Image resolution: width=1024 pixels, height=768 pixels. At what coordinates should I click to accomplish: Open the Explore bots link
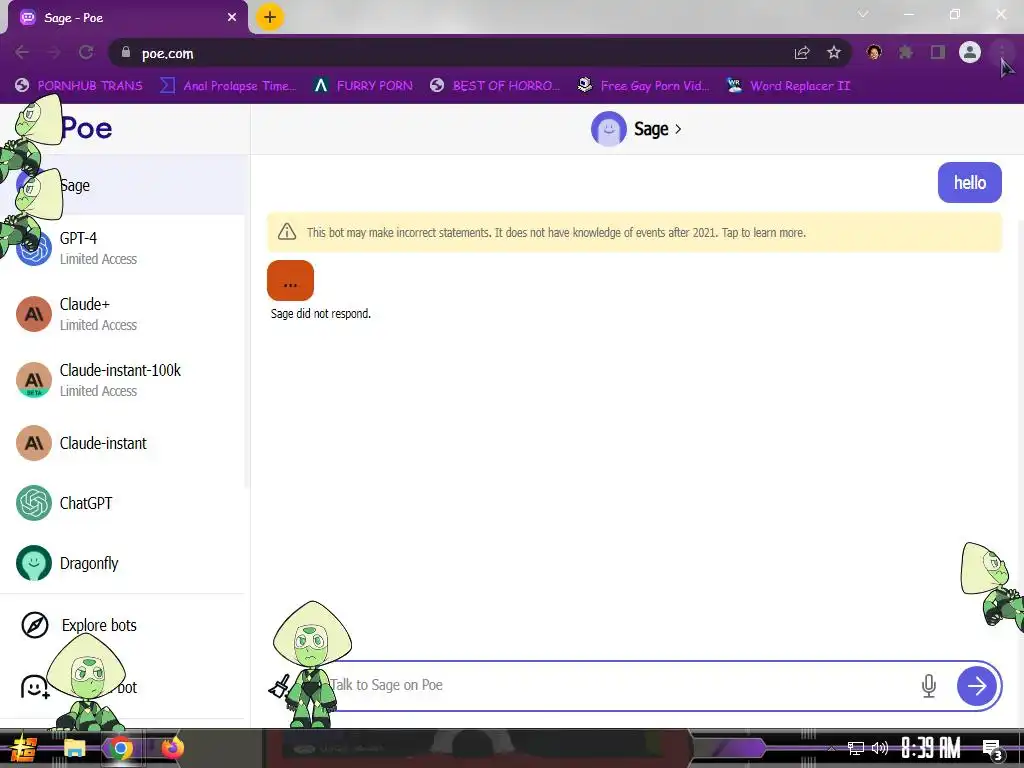[99, 625]
